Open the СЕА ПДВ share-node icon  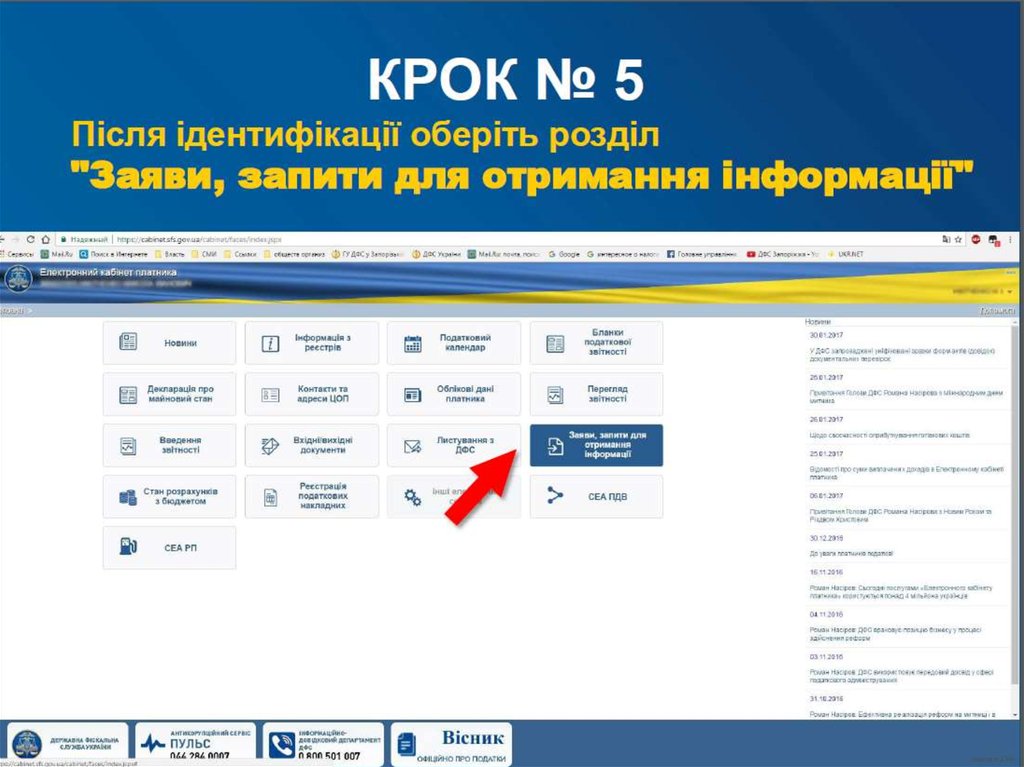pos(555,495)
